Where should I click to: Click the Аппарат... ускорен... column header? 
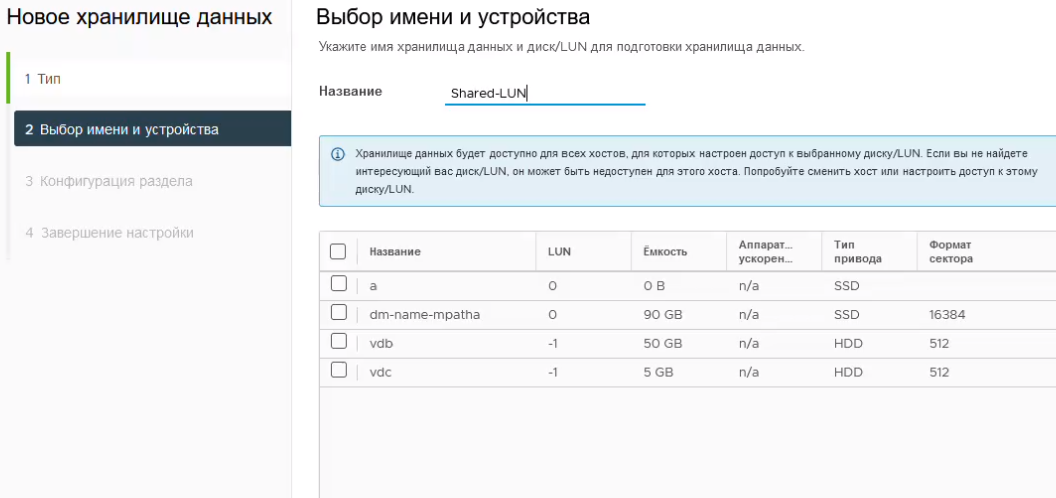click(x=766, y=251)
